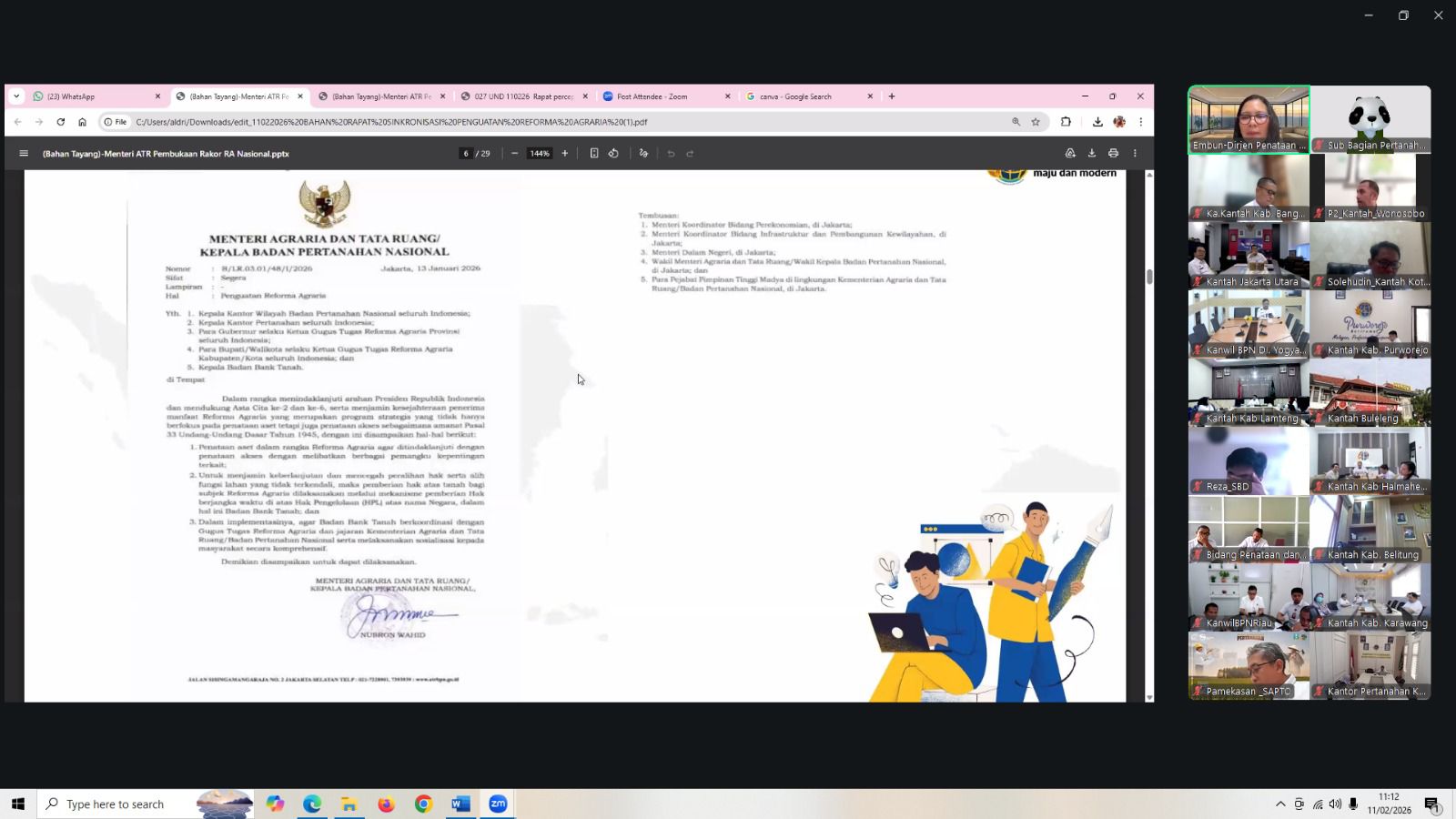
Task: Zoom in the PDF document
Action: pyautogui.click(x=565, y=154)
